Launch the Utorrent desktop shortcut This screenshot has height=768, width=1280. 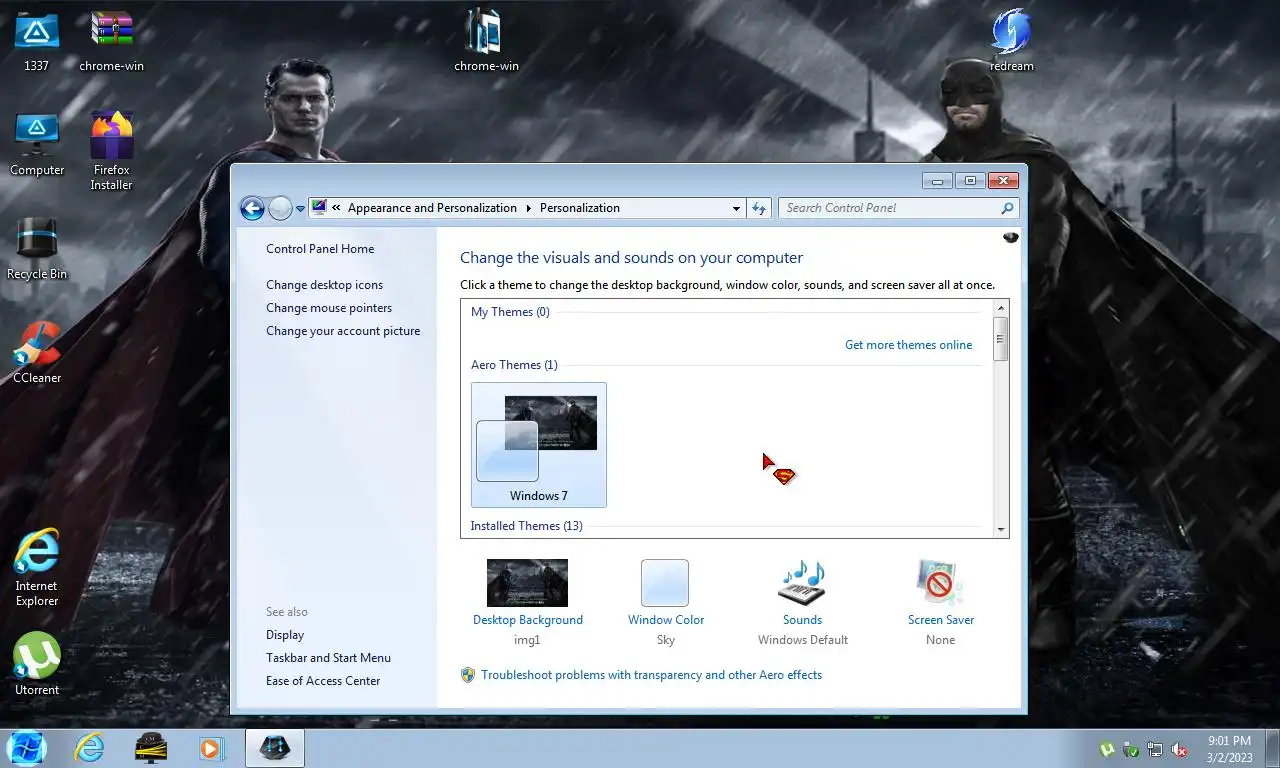(37, 663)
